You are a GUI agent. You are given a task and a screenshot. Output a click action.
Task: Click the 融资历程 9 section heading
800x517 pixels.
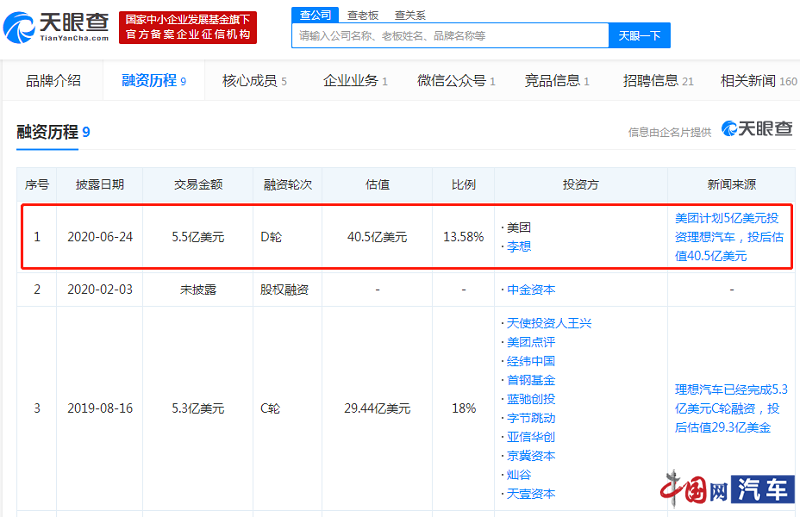[53, 132]
